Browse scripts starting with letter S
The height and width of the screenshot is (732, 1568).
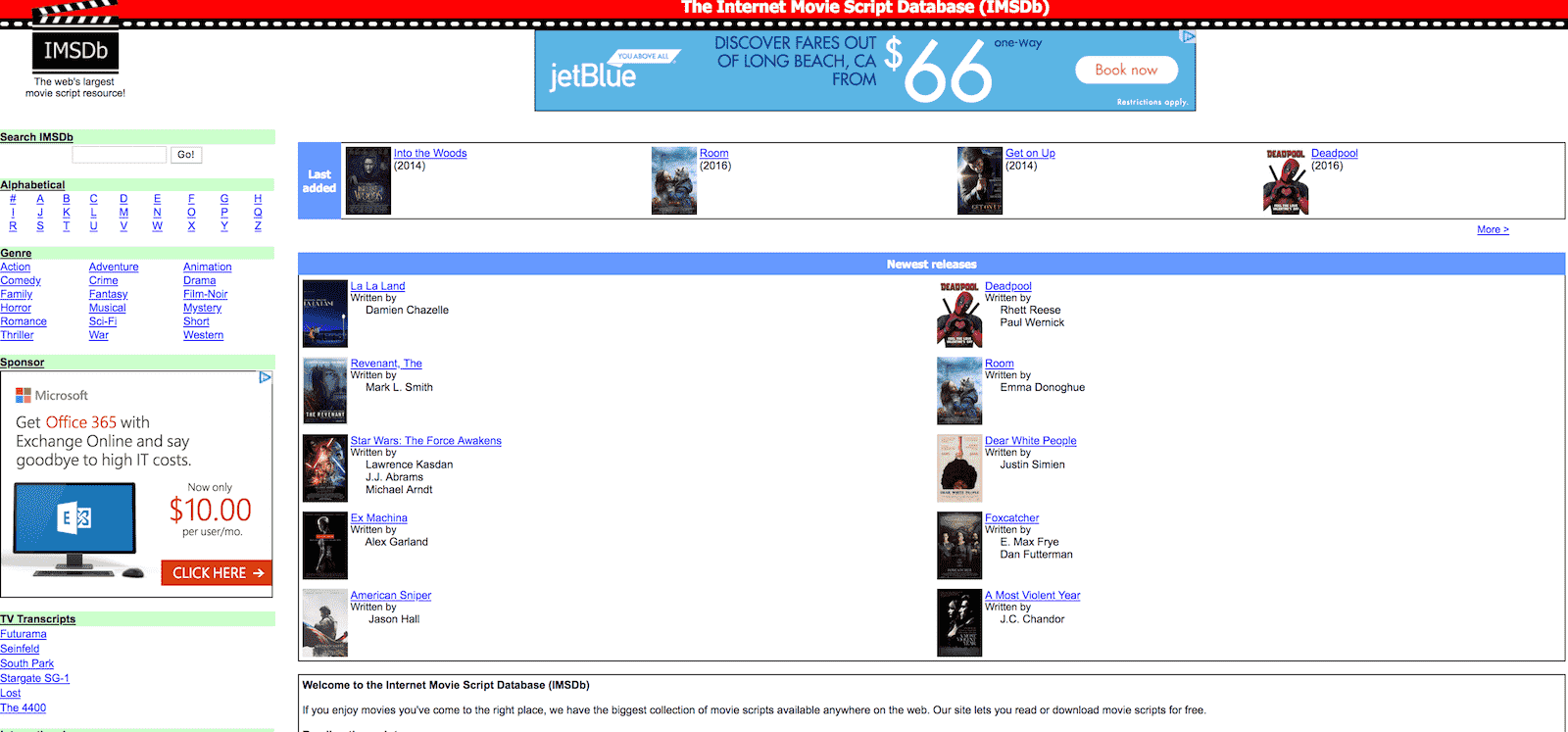40,226
